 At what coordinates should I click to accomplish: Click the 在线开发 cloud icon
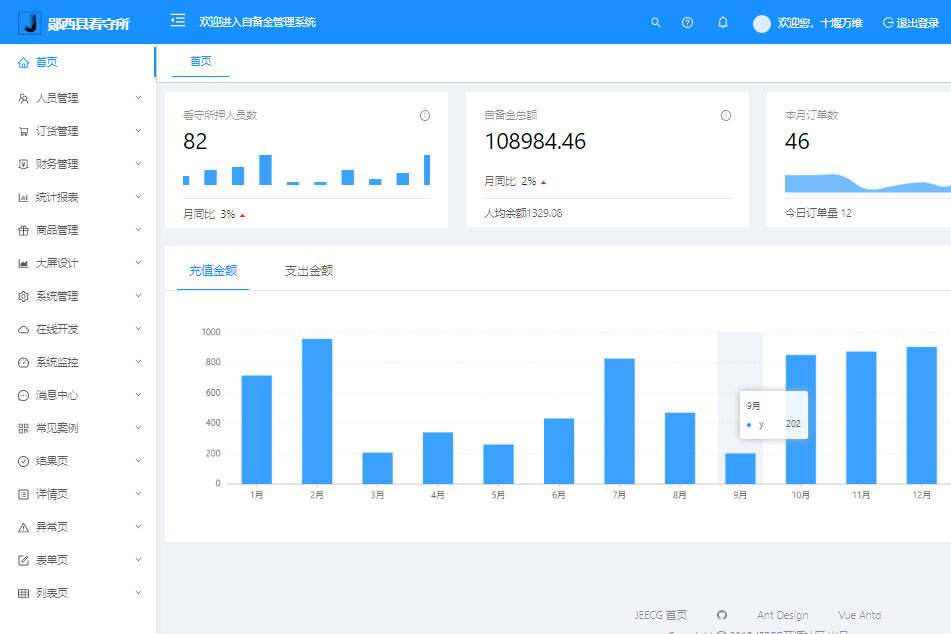point(23,329)
